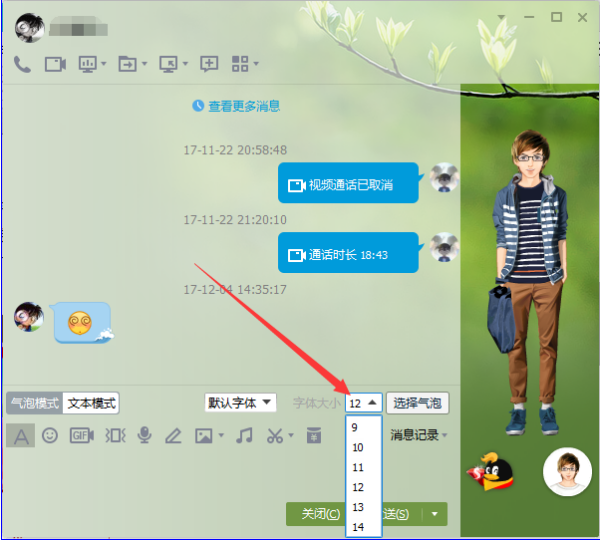The width and height of the screenshot is (600, 540).
Task: Click the round avatar portrait in side panel
Action: pos(567,471)
